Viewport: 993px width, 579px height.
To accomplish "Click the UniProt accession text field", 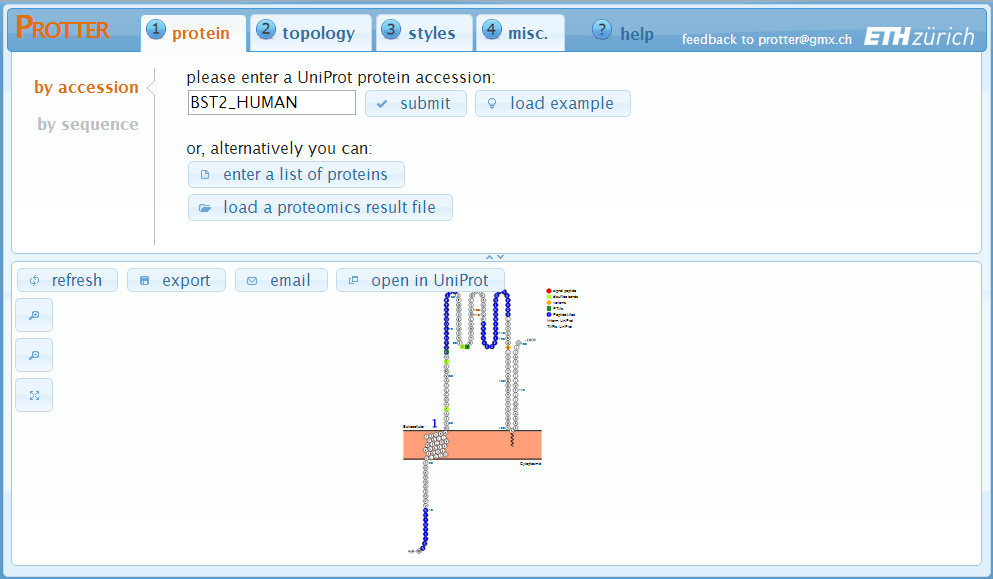I will click(x=271, y=102).
